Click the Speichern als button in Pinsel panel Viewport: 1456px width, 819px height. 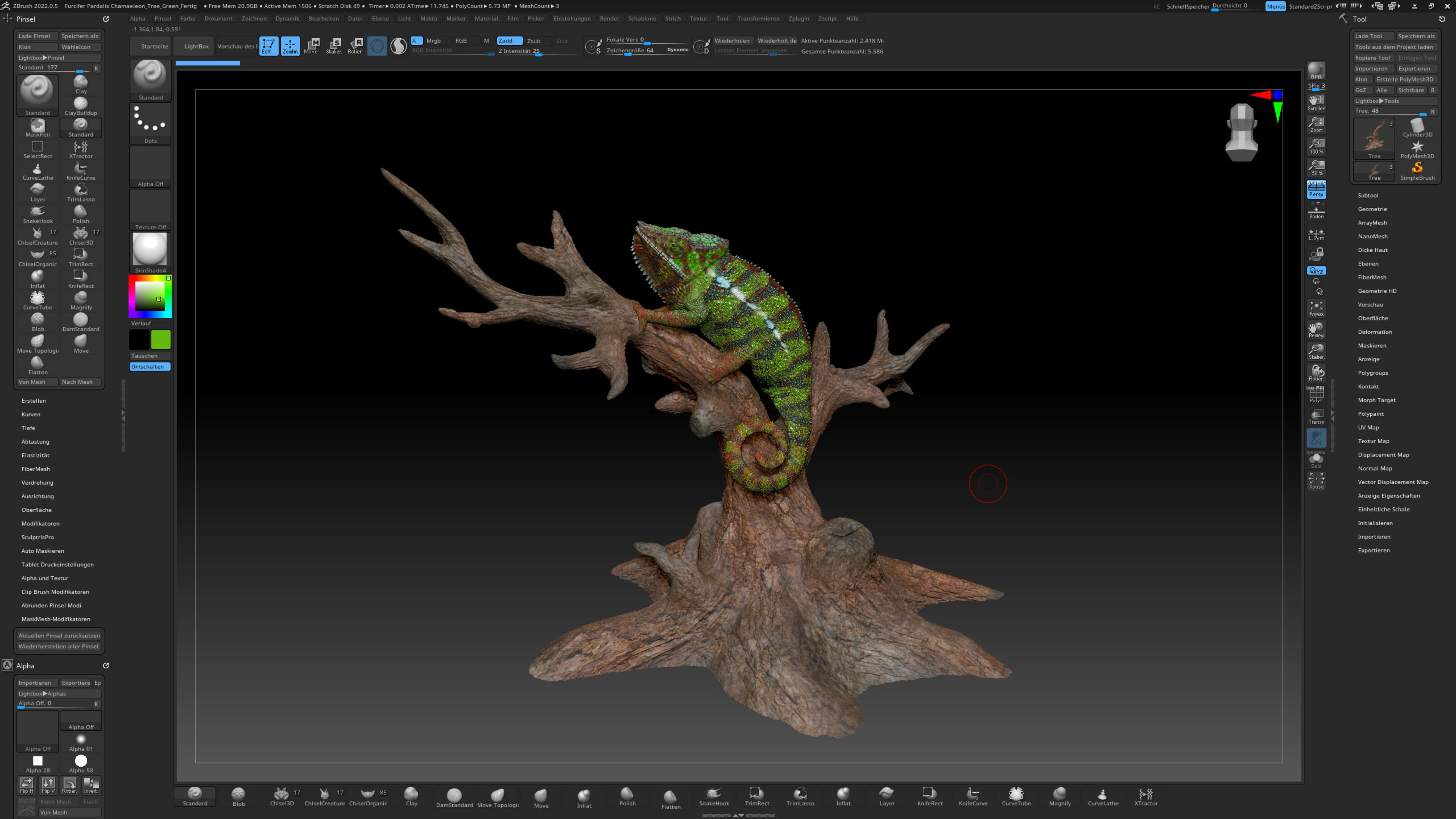pos(80,36)
